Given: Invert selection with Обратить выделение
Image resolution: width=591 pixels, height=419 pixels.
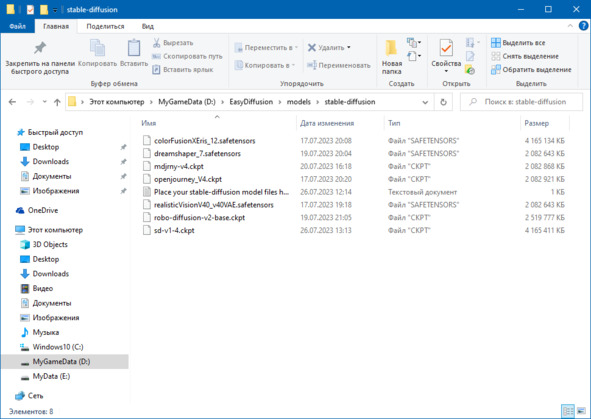Looking at the screenshot, I should (x=531, y=70).
